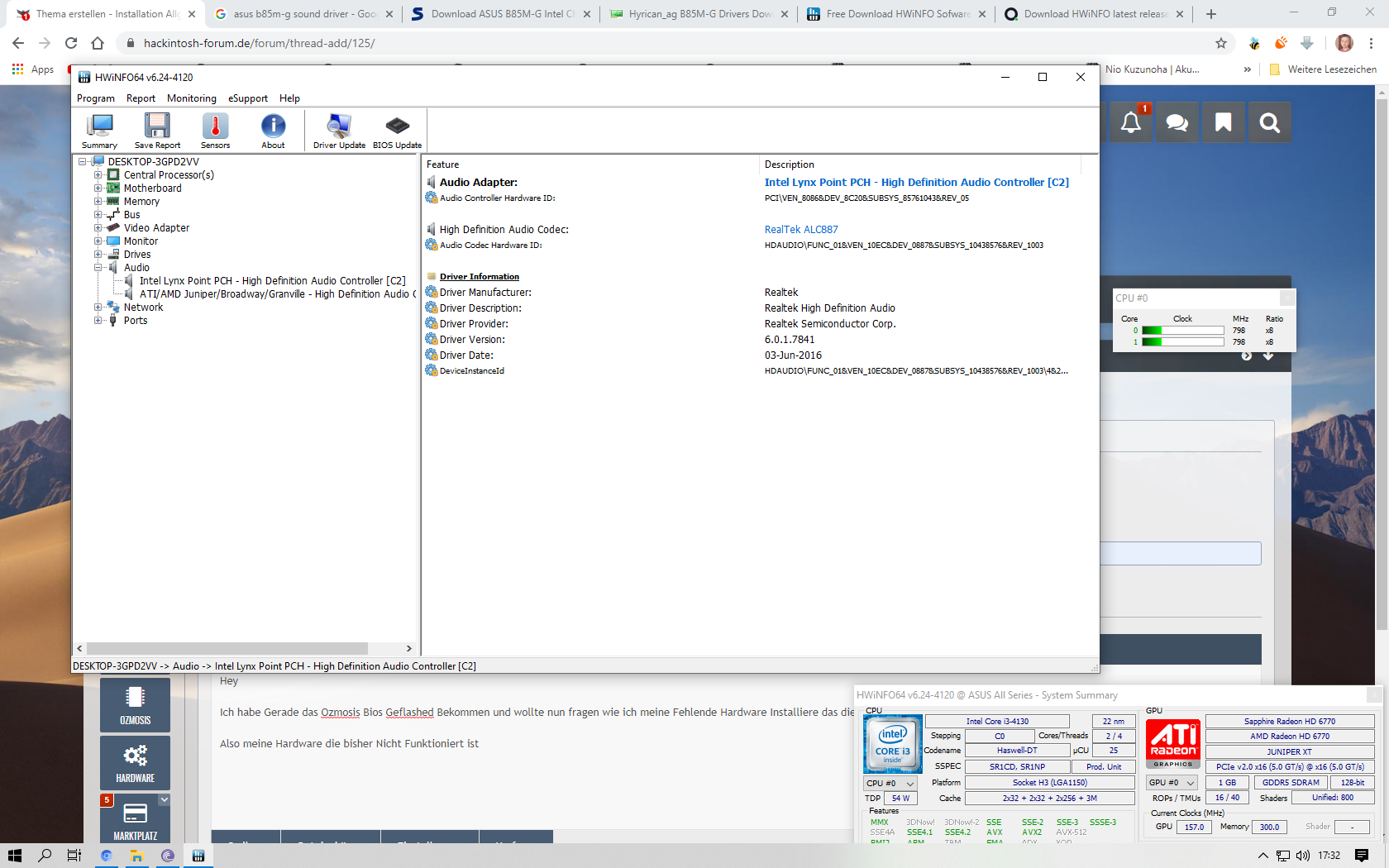Expand the Motherboard tree node
This screenshot has width=1389, height=868.
tap(98, 188)
